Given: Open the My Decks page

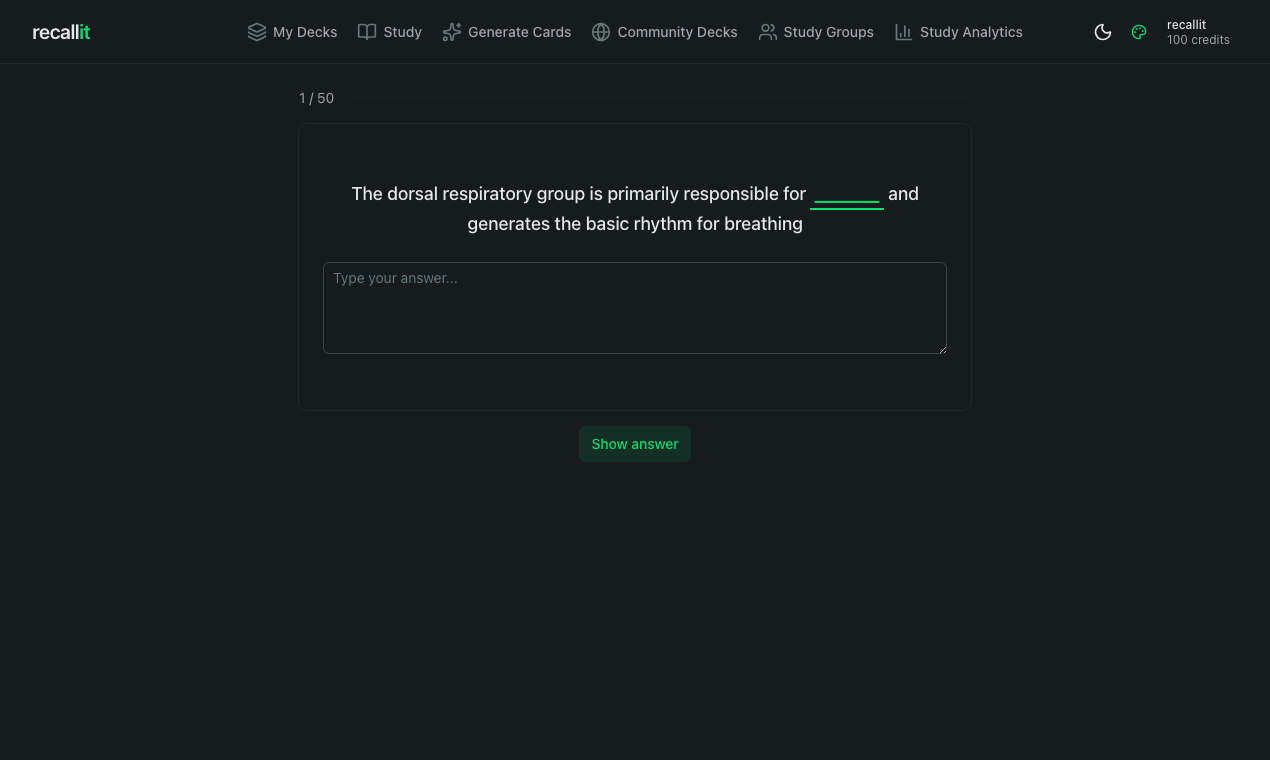Looking at the screenshot, I should tap(304, 31).
